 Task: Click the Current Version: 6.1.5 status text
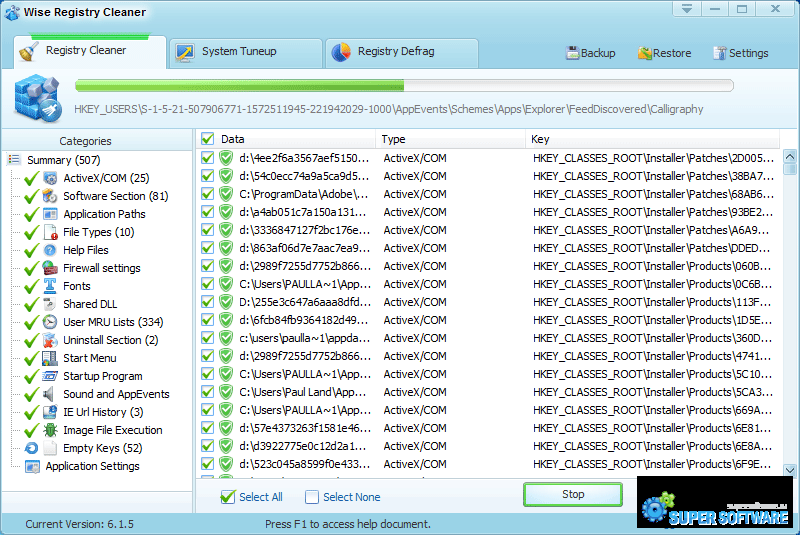coord(80,524)
